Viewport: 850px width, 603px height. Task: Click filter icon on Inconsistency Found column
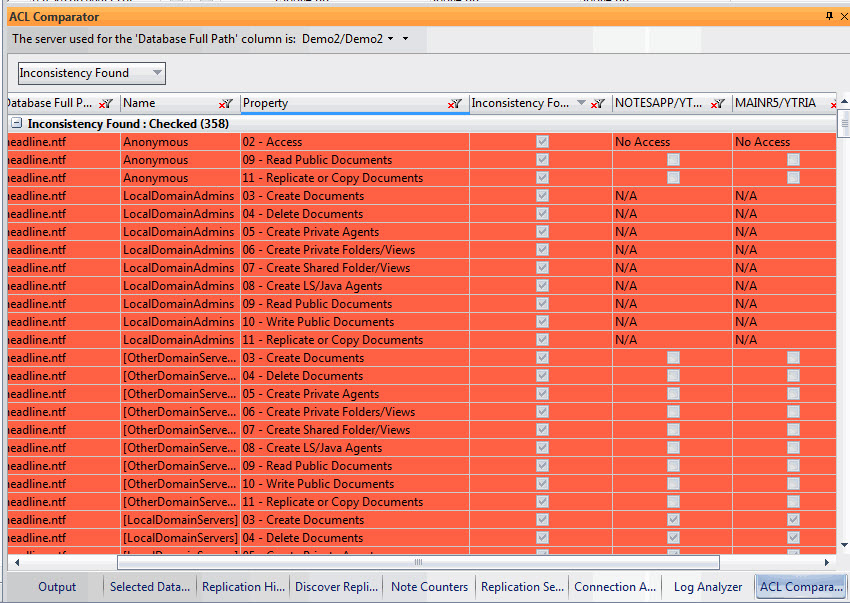[598, 103]
